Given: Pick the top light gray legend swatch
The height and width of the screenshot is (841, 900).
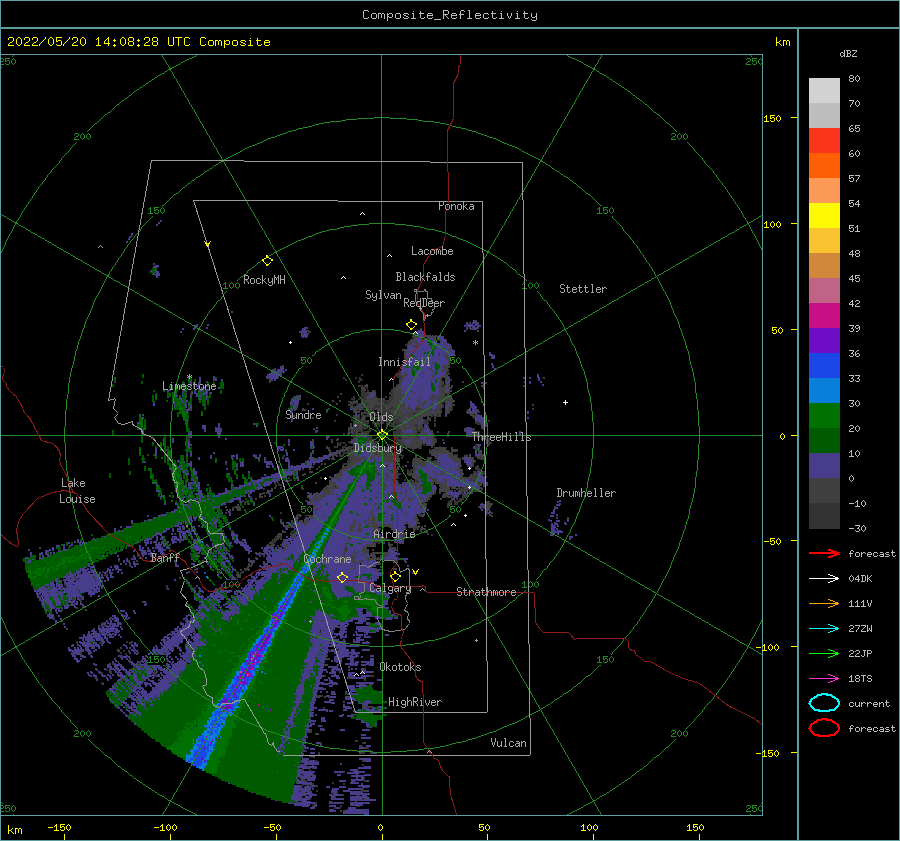Looking at the screenshot, I should coord(824,91).
